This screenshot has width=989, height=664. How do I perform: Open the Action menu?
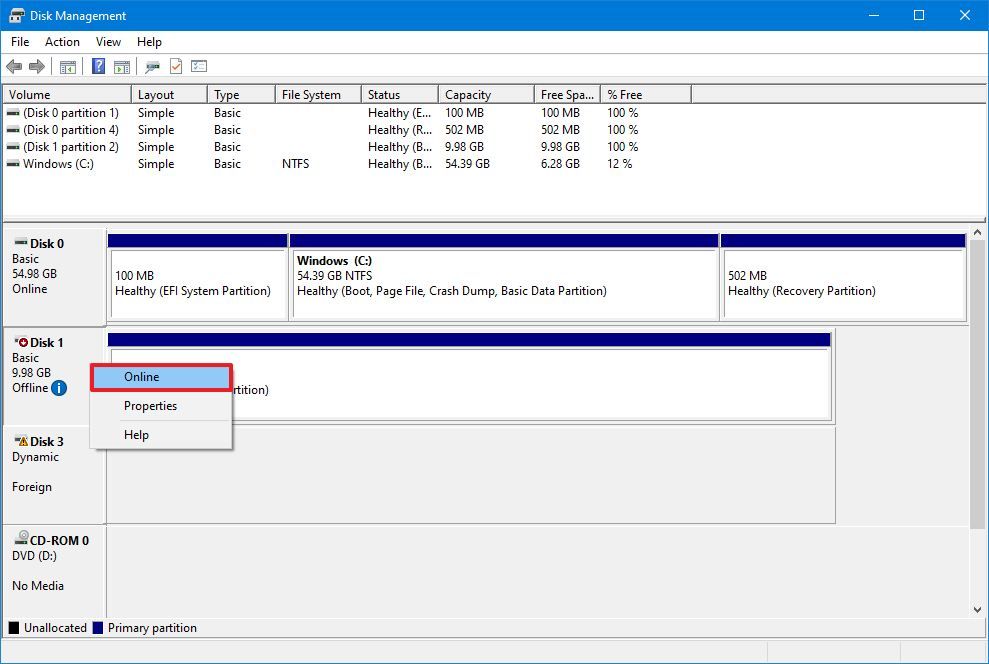[x=62, y=42]
